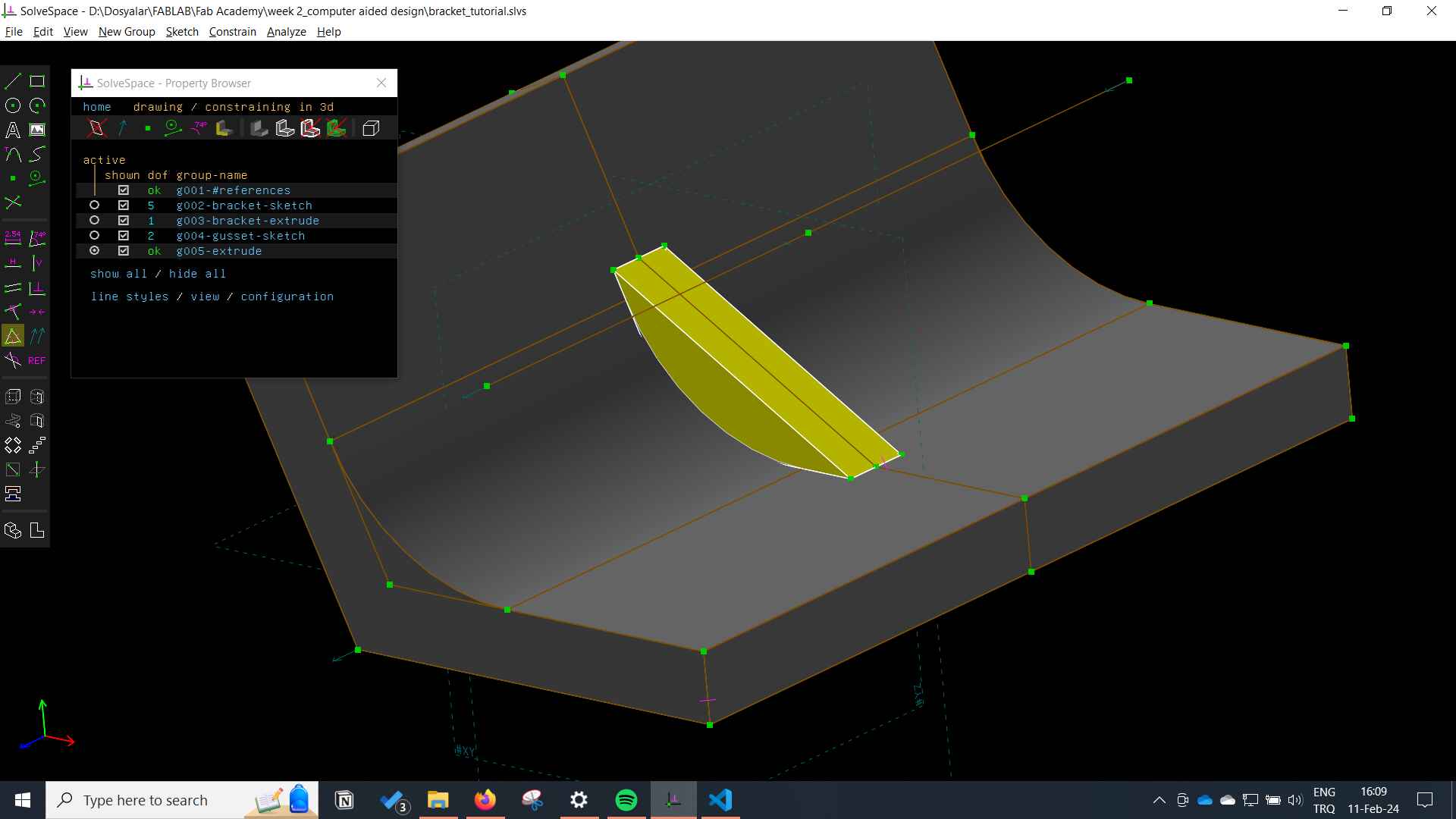Open the New Group menu
This screenshot has height=819, width=1456.
pyautogui.click(x=127, y=32)
